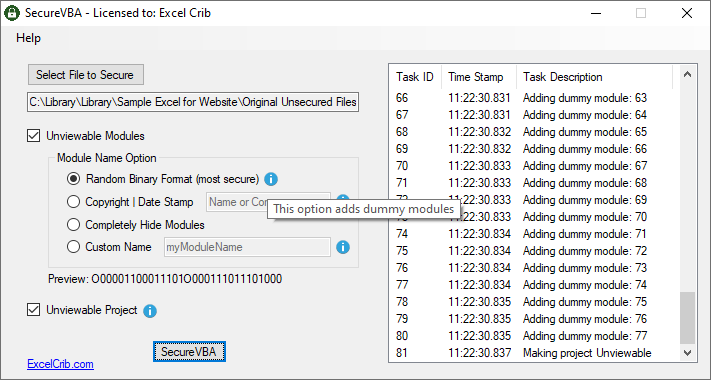
Task: Select row 'Adding dummy module: 77'
Action: (x=535, y=336)
